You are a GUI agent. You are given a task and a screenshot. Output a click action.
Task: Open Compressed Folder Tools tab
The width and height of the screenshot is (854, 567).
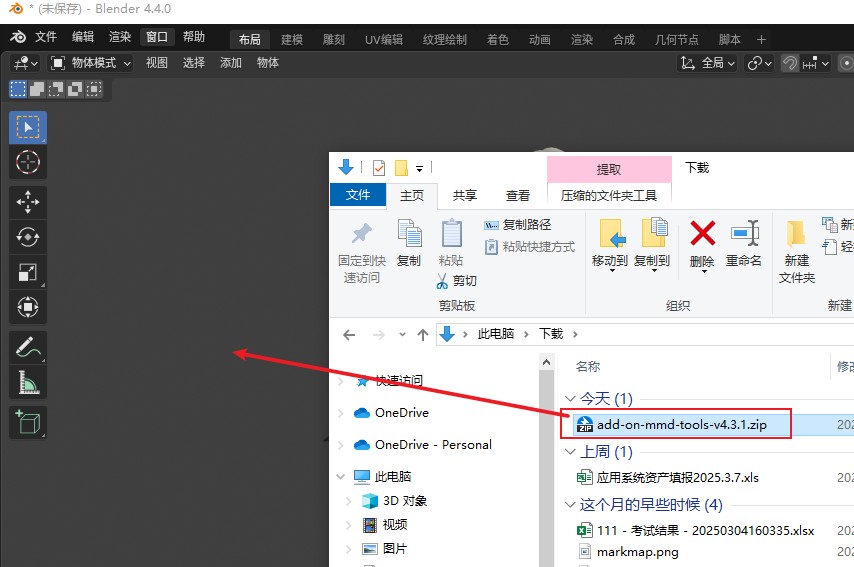click(x=609, y=196)
